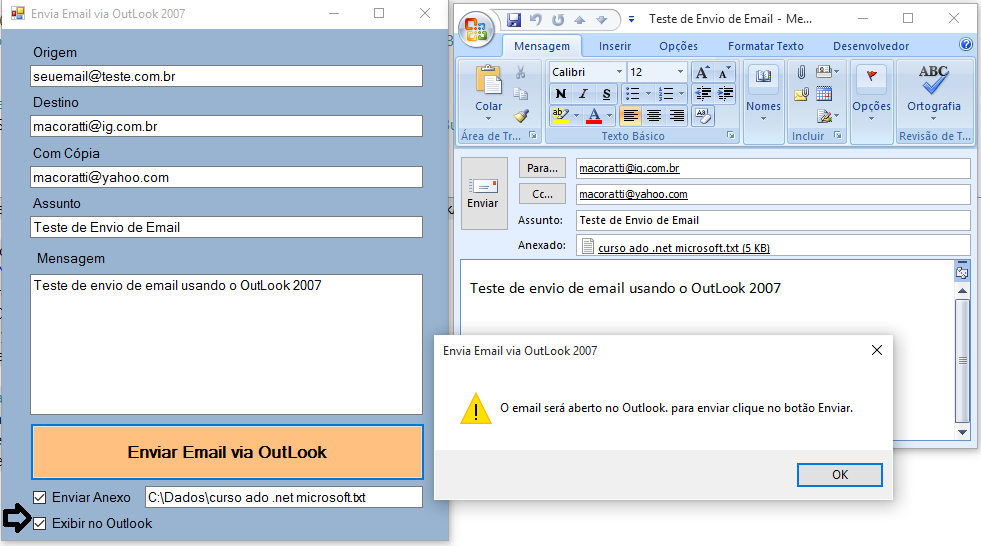Screen dimensions: 981x546
Task: Open the Texto Básico dialog launcher
Action: [x=730, y=136]
